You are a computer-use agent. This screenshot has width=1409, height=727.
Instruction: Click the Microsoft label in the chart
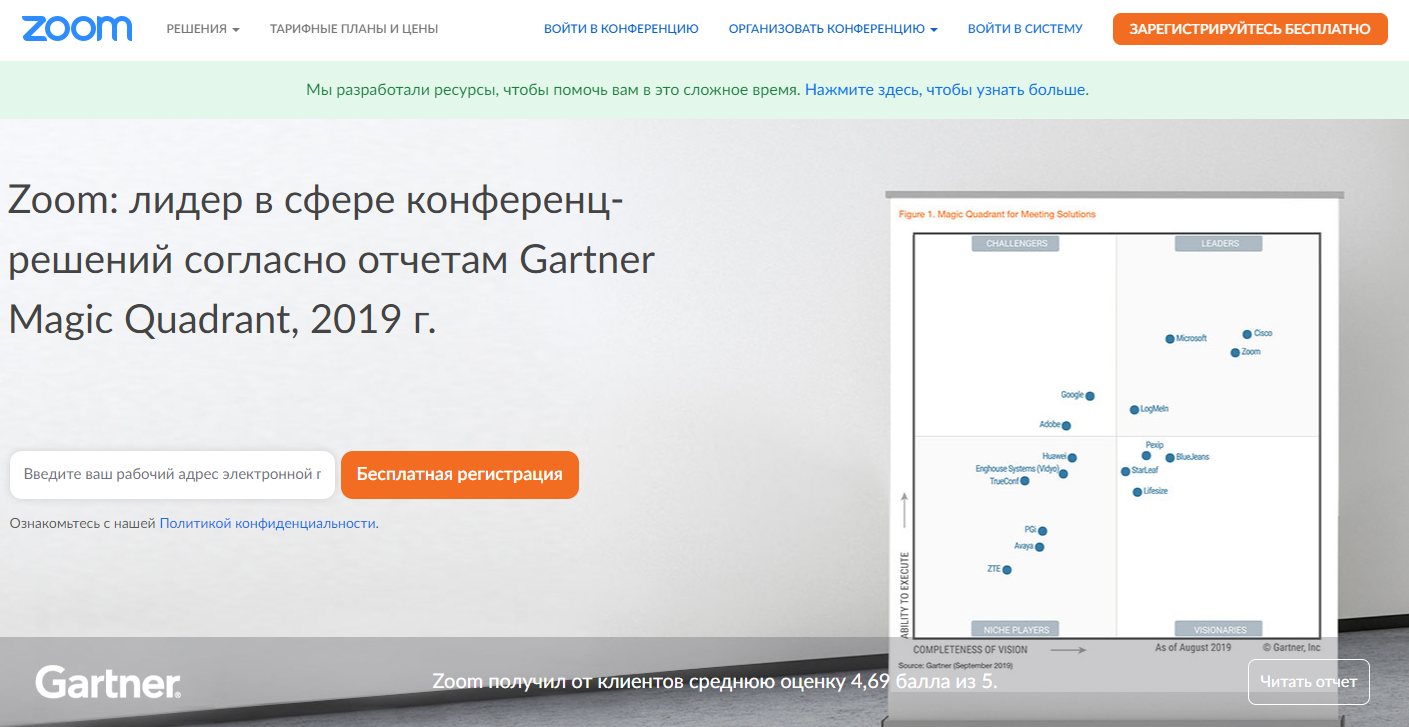point(1192,339)
